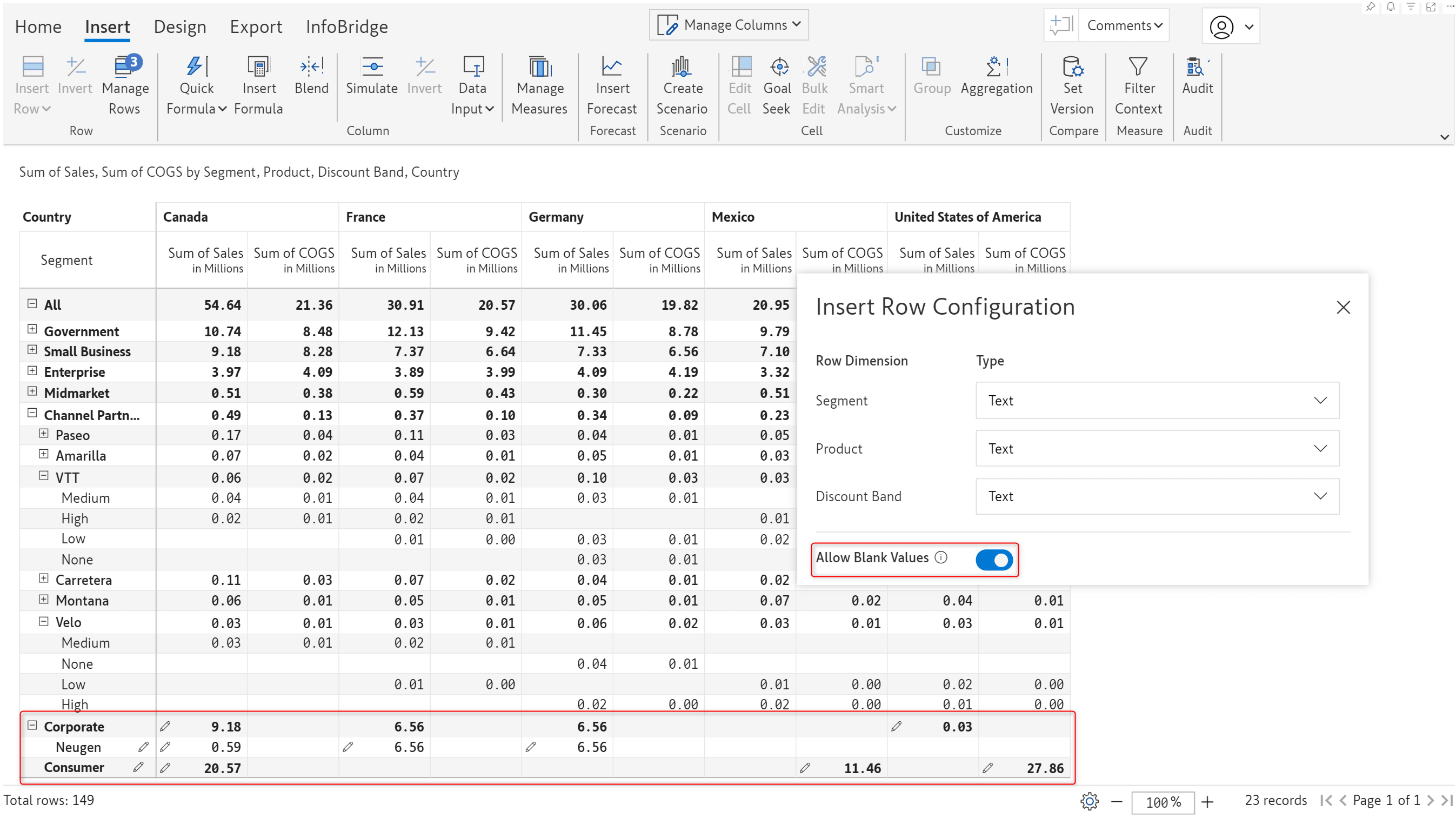This screenshot has width=1456, height=818.
Task: Open Smart Analysis tool
Action: tap(866, 85)
